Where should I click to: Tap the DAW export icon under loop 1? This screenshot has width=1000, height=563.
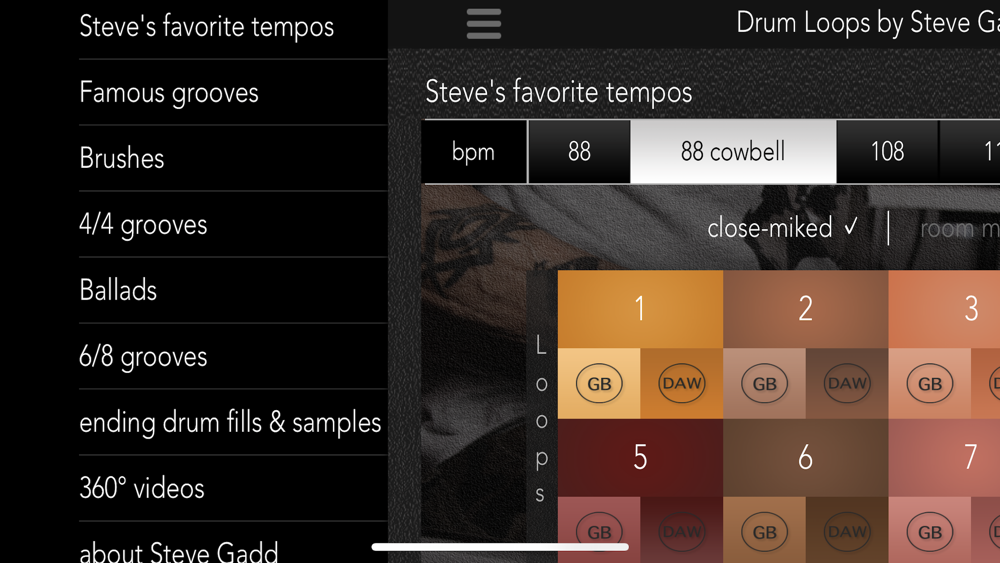coord(682,383)
